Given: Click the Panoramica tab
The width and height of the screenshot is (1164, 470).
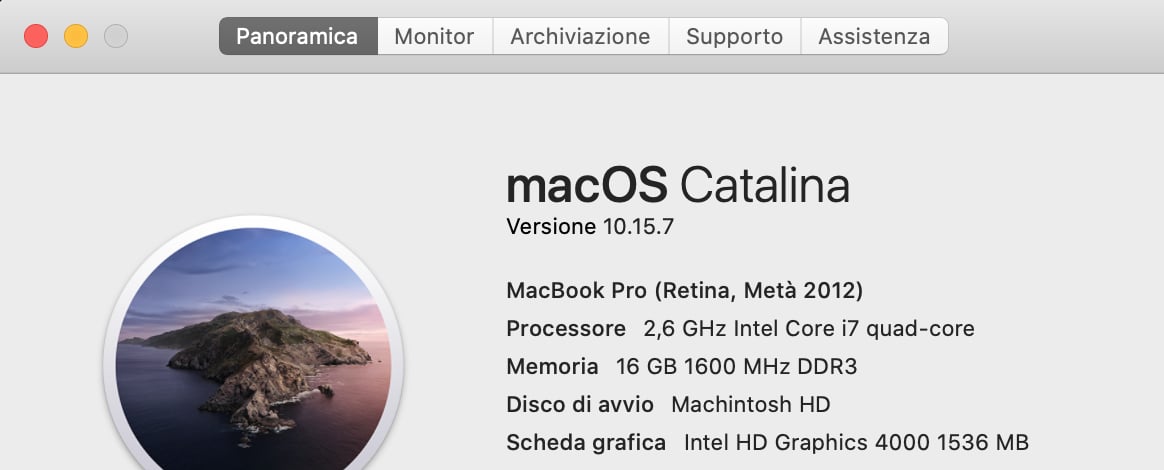Looking at the screenshot, I should coord(298,36).
